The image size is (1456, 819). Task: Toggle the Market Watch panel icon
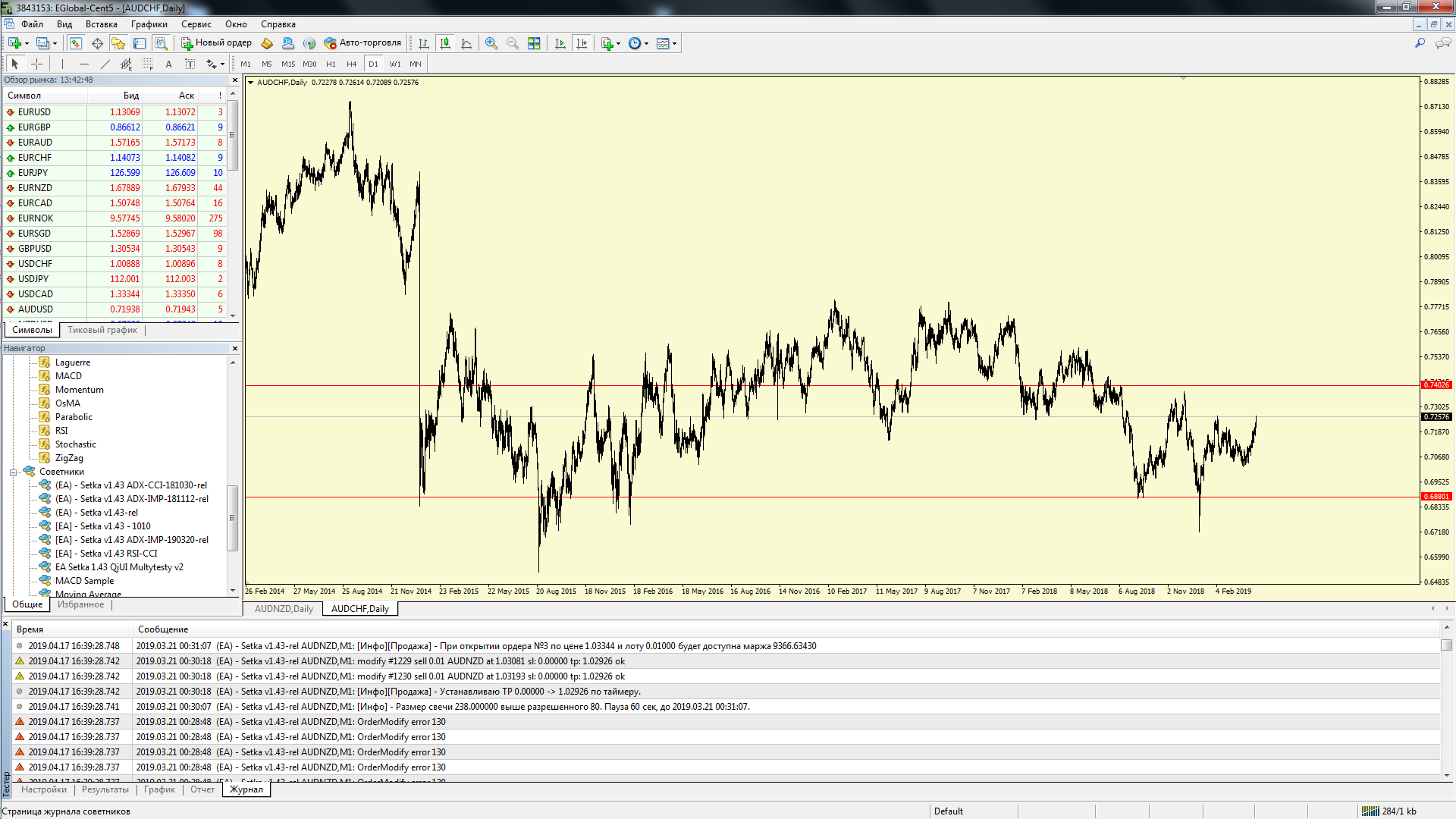click(76, 43)
